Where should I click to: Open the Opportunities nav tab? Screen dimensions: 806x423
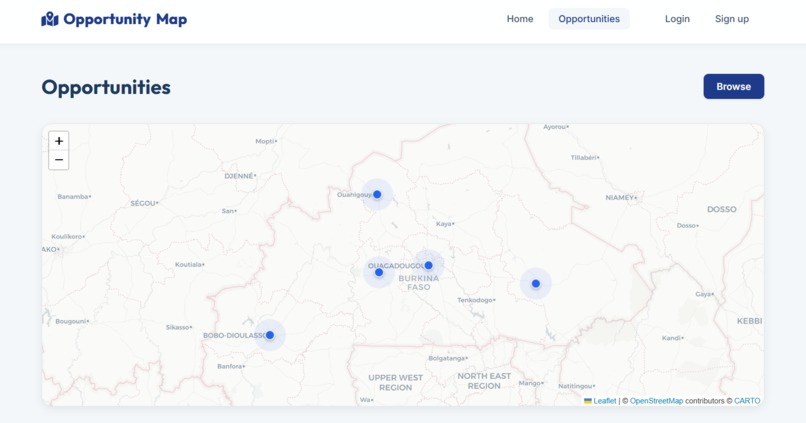pos(589,19)
